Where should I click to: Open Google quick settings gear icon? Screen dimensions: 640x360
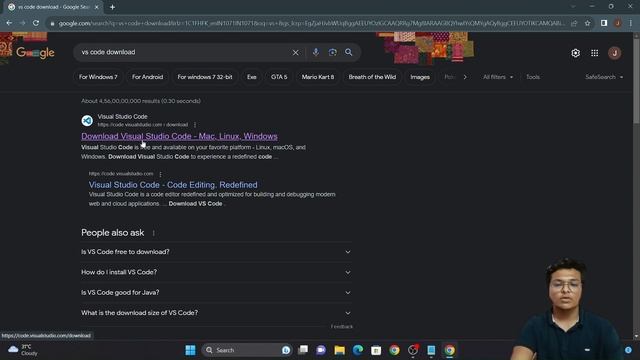(x=576, y=53)
